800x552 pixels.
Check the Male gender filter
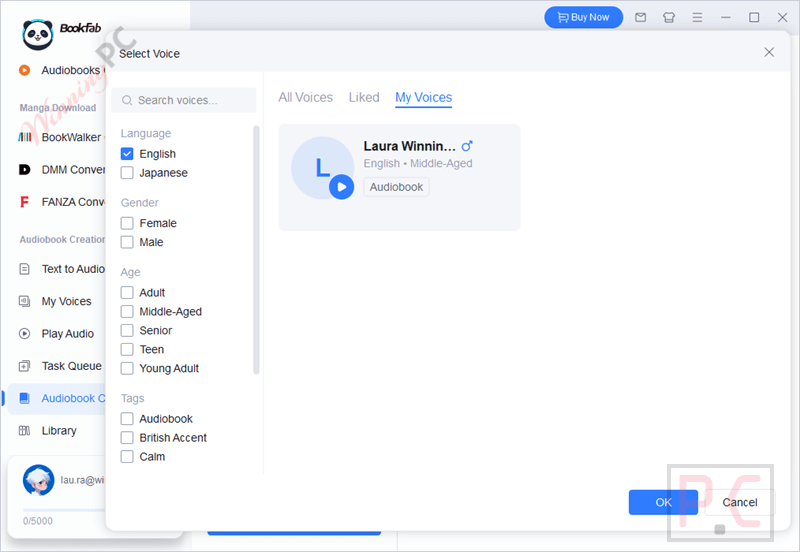pyautogui.click(x=127, y=242)
